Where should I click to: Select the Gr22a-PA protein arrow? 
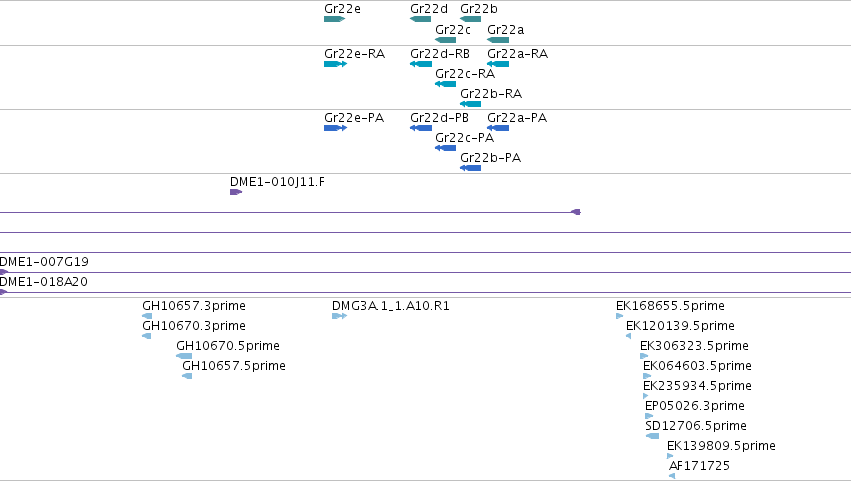[x=498, y=128]
